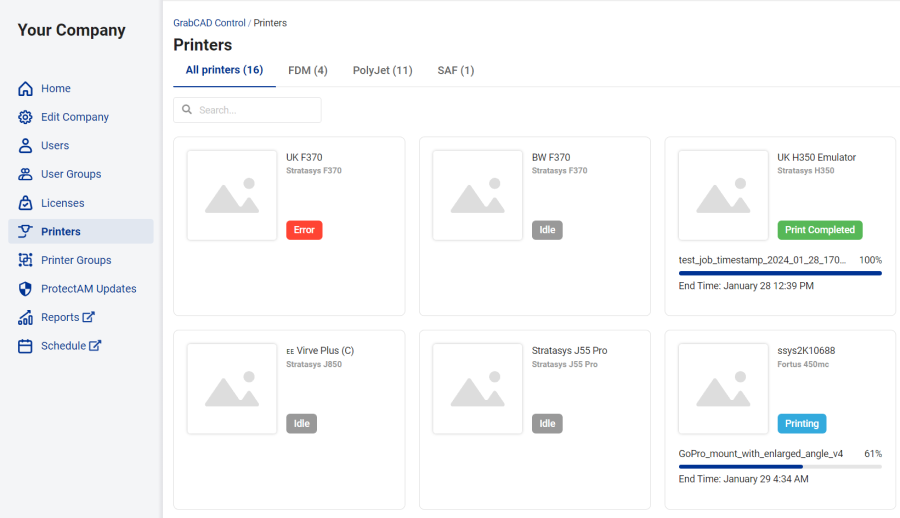Screen dimensions: 900x518
Task: Click the GrabCAD Control breadcrumb link
Action: [x=209, y=22]
